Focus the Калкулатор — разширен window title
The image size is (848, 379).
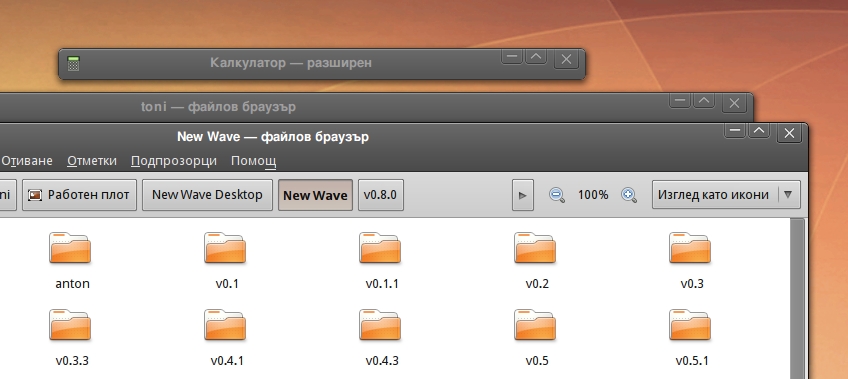(291, 63)
